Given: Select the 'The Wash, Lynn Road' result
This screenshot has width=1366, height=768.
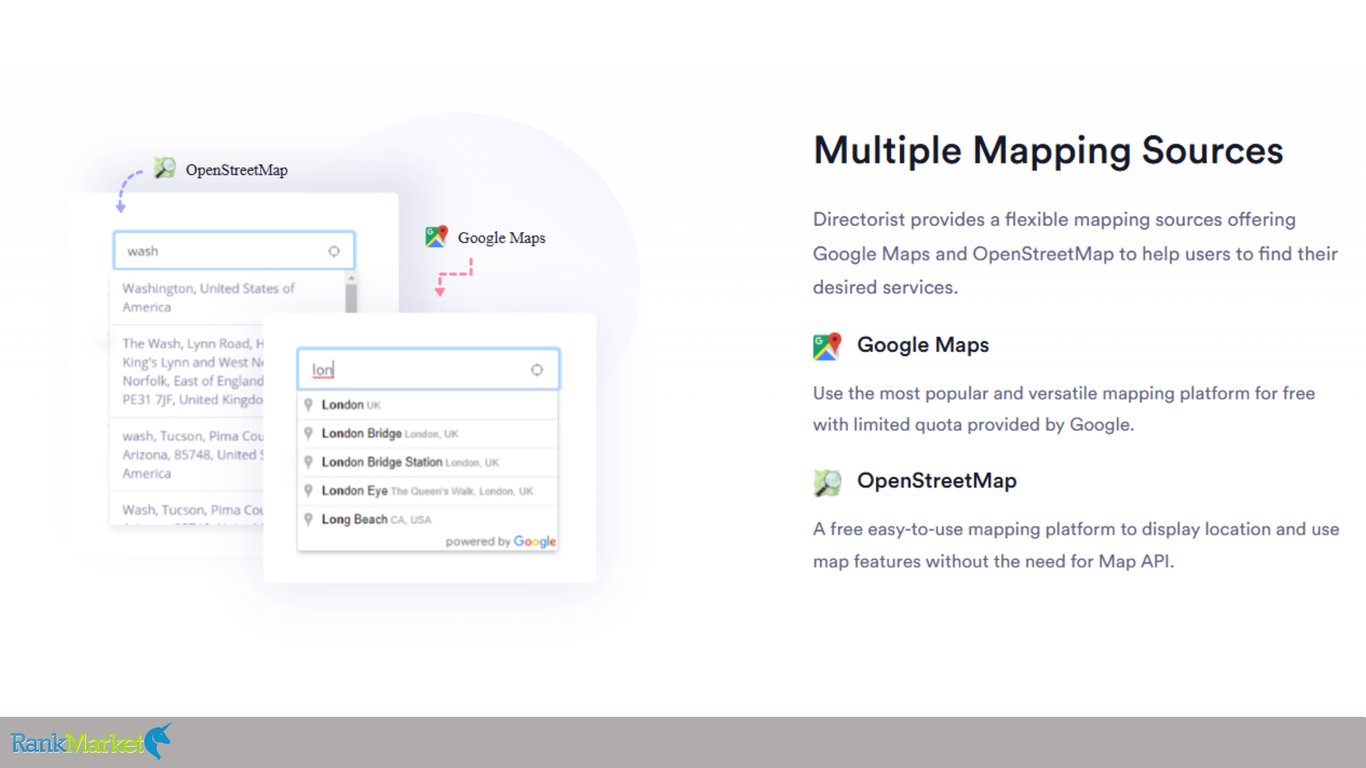Looking at the screenshot, I should pyautogui.click(x=187, y=371).
